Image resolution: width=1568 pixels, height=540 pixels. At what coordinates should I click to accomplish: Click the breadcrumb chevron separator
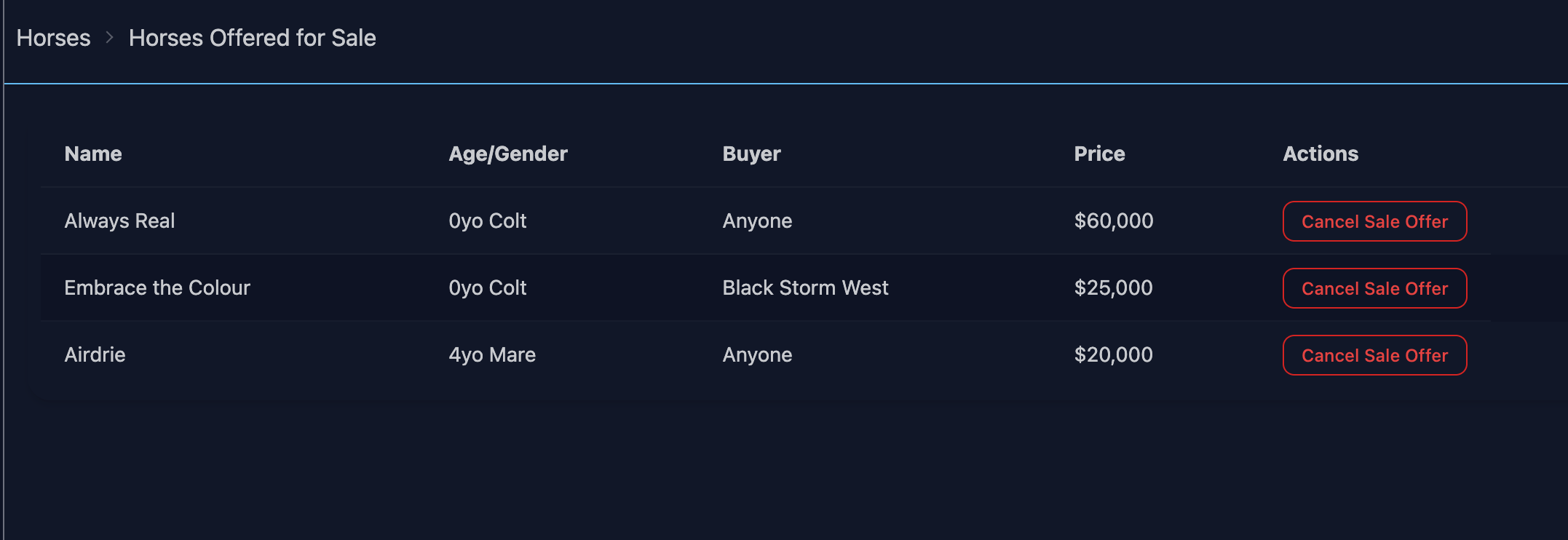point(110,38)
